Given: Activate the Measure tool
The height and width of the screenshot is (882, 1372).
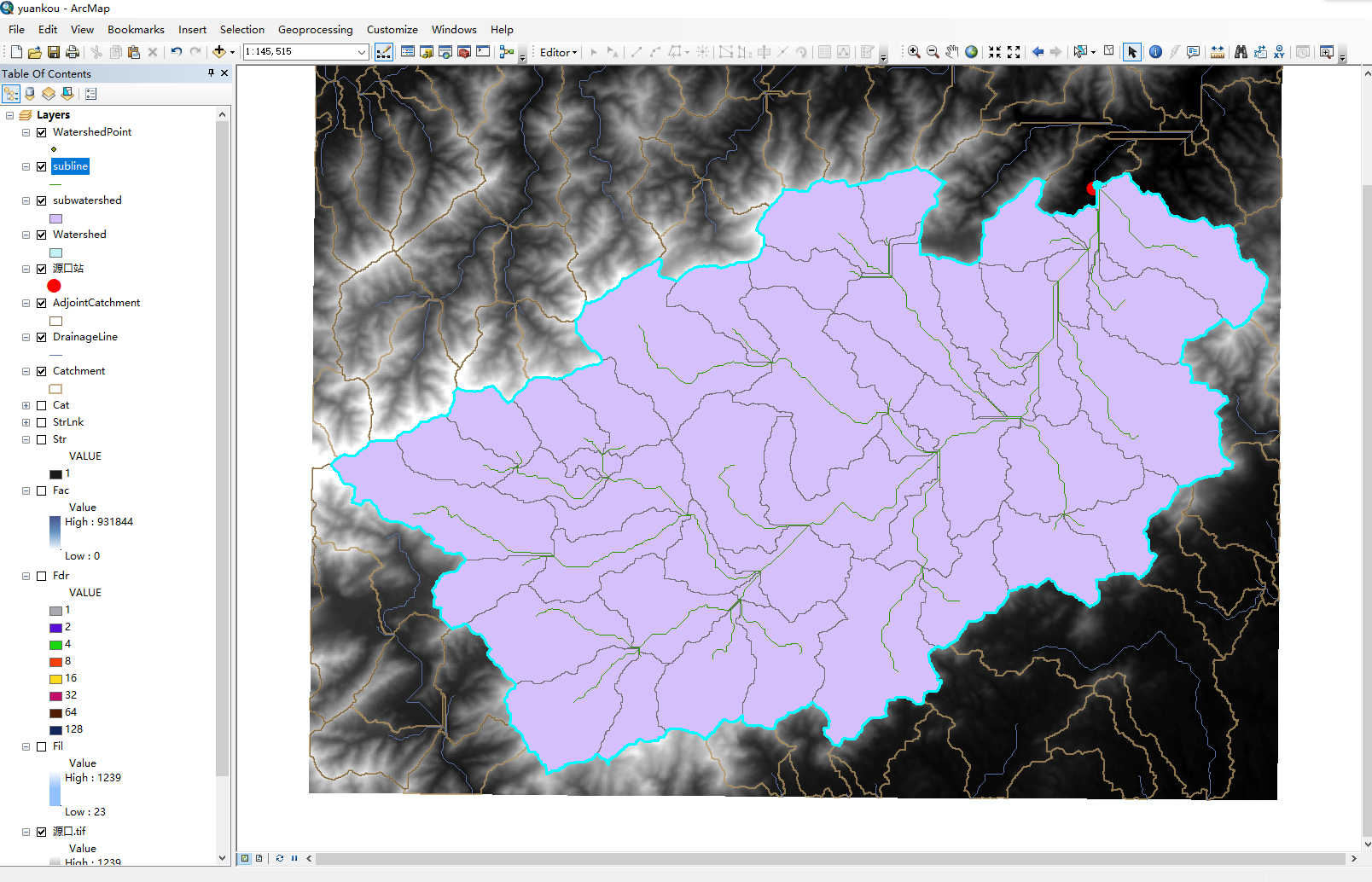Looking at the screenshot, I should click(x=1218, y=51).
